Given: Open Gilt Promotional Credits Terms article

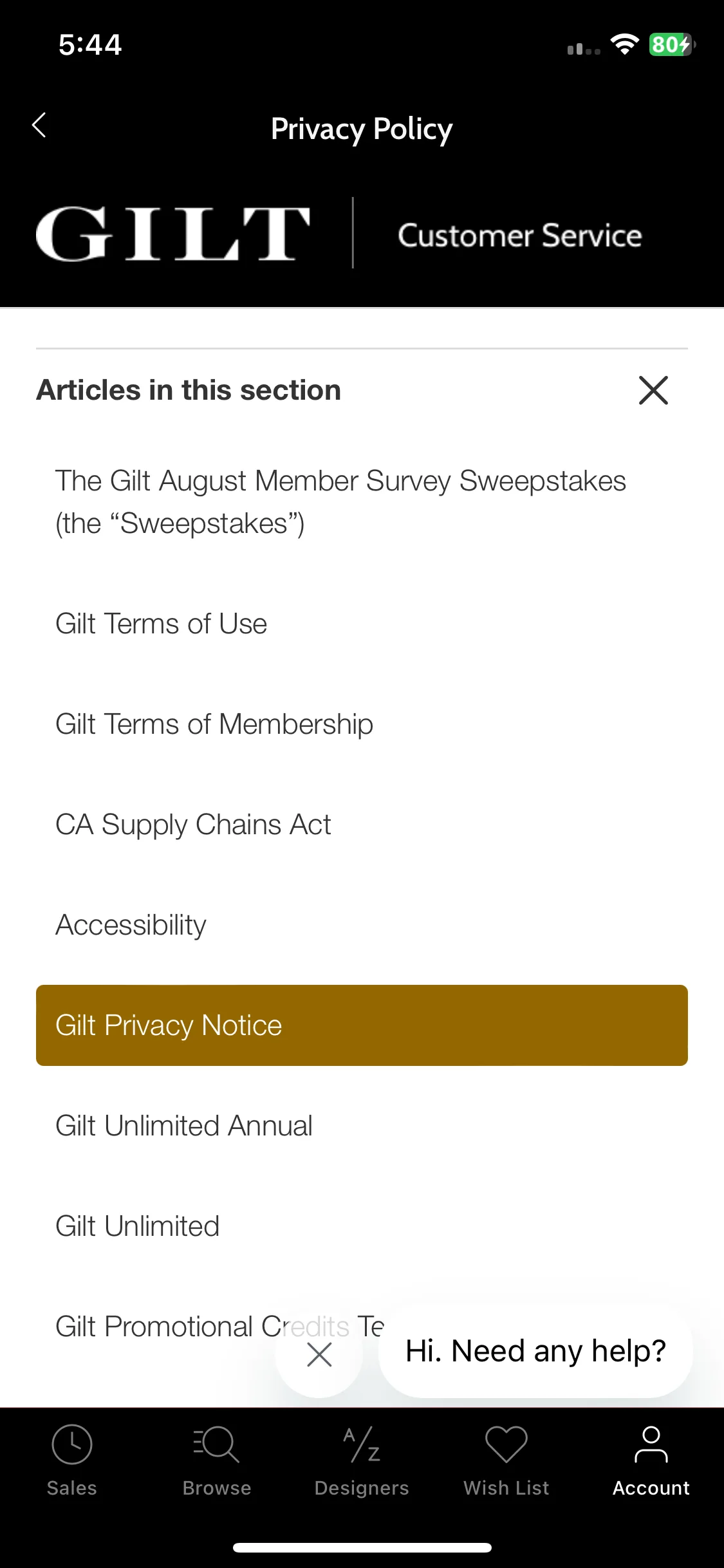Looking at the screenshot, I should point(219,1327).
